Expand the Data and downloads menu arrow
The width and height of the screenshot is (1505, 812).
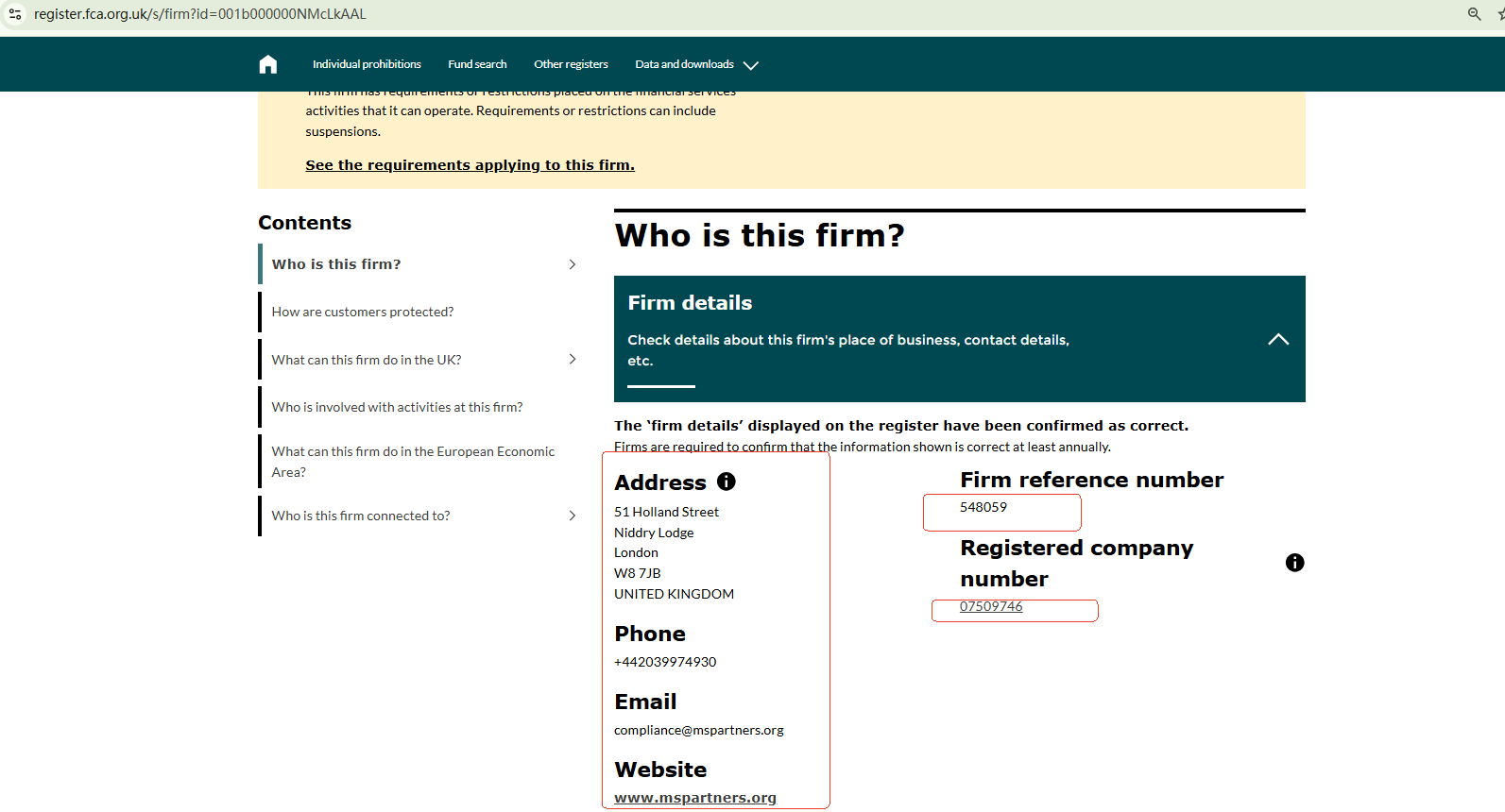pyautogui.click(x=751, y=65)
